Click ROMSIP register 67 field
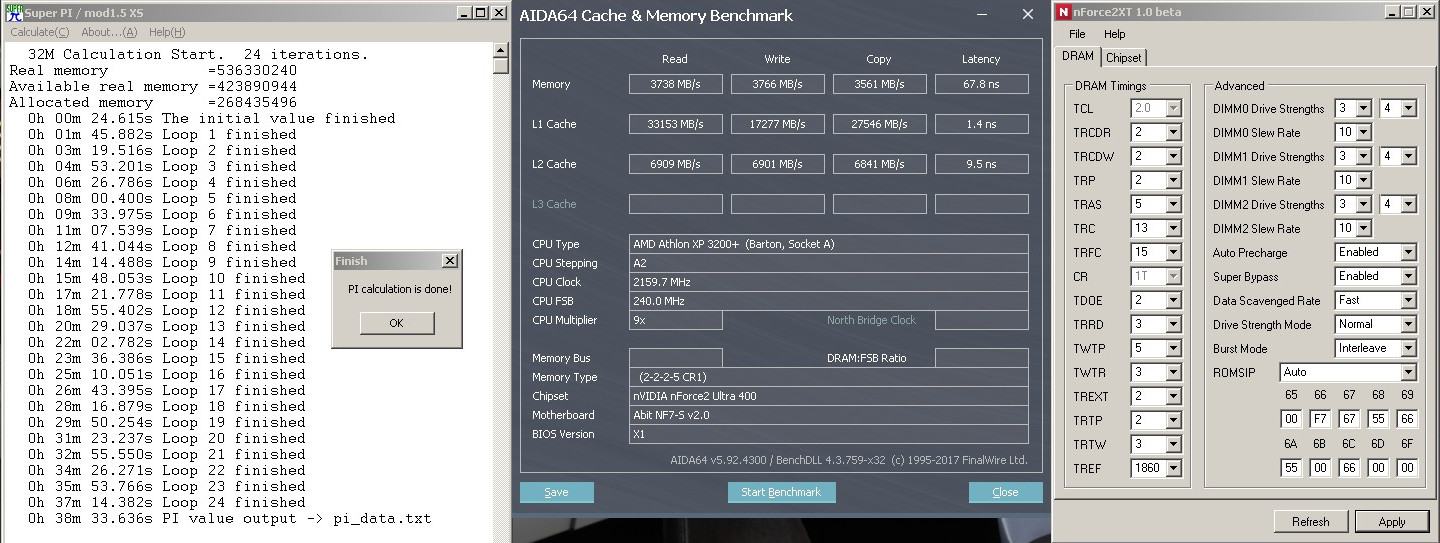This screenshot has height=543, width=1440. 1349,419
